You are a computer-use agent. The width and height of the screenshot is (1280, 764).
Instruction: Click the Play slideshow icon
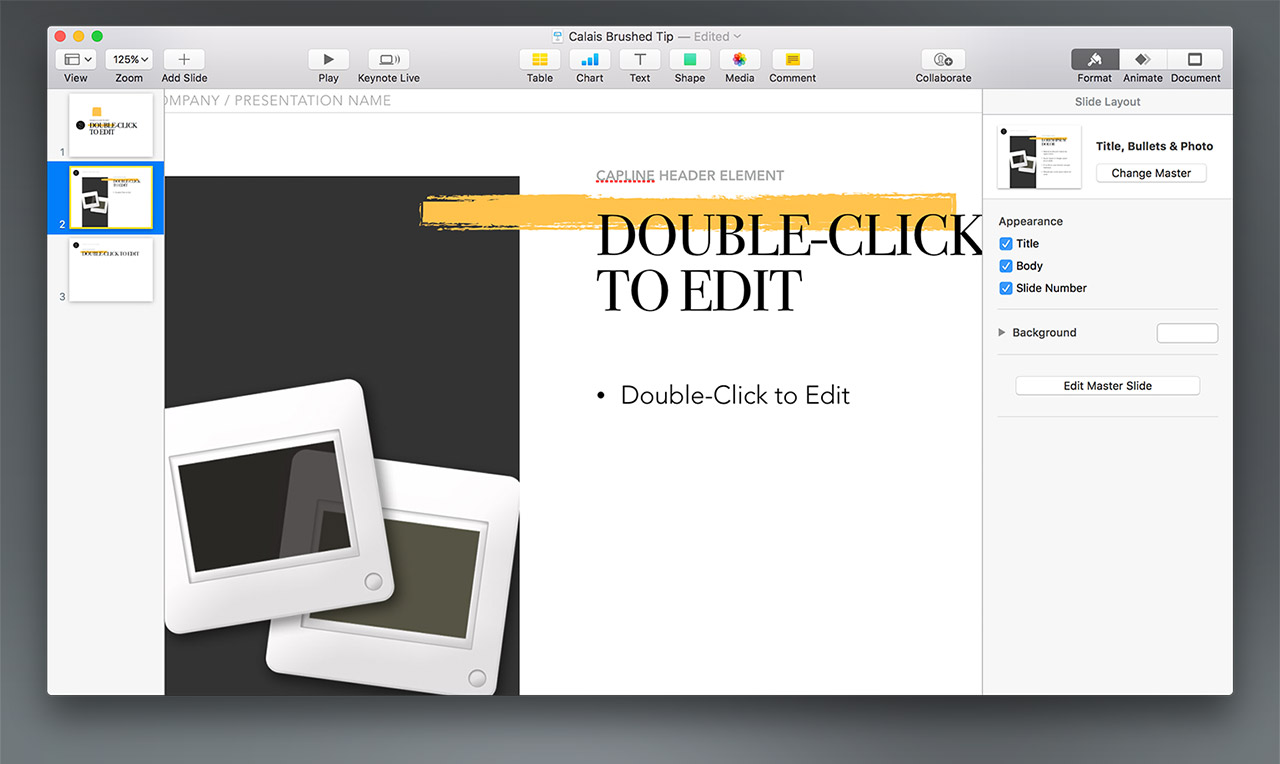tap(328, 60)
